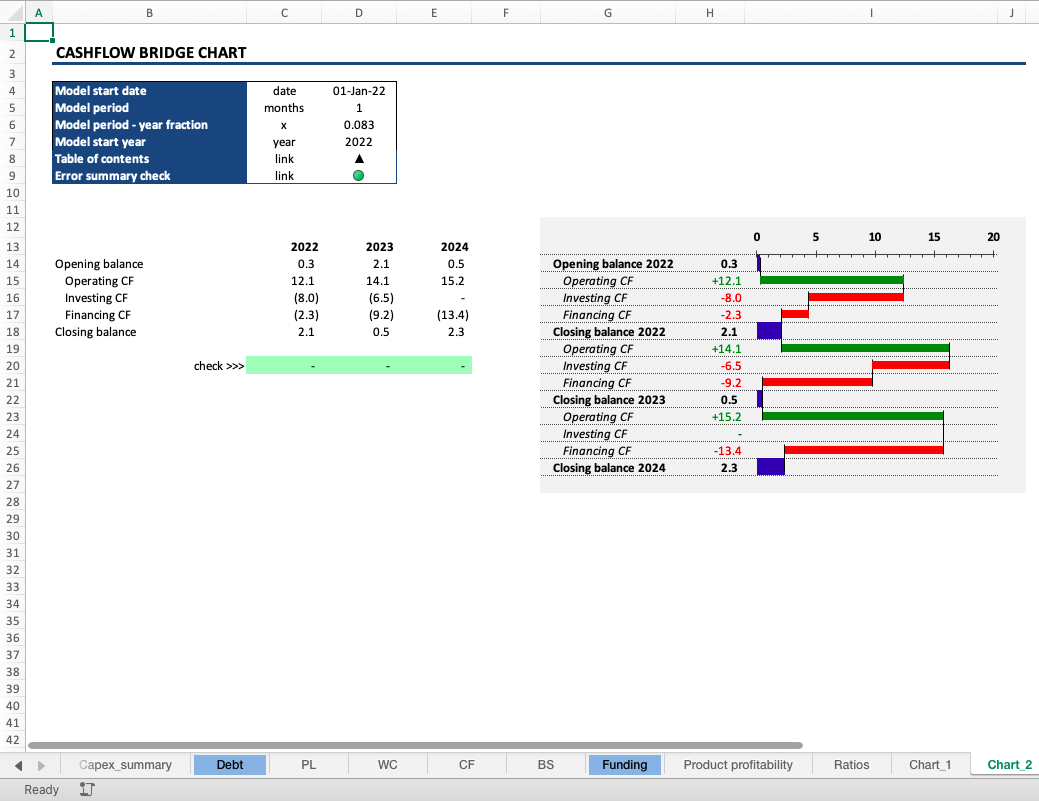Select the 2023 column heading cell
The height and width of the screenshot is (801, 1039).
(380, 246)
